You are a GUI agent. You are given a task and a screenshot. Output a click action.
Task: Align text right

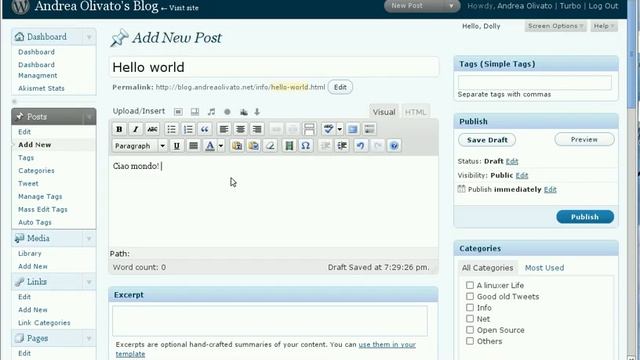click(x=257, y=129)
